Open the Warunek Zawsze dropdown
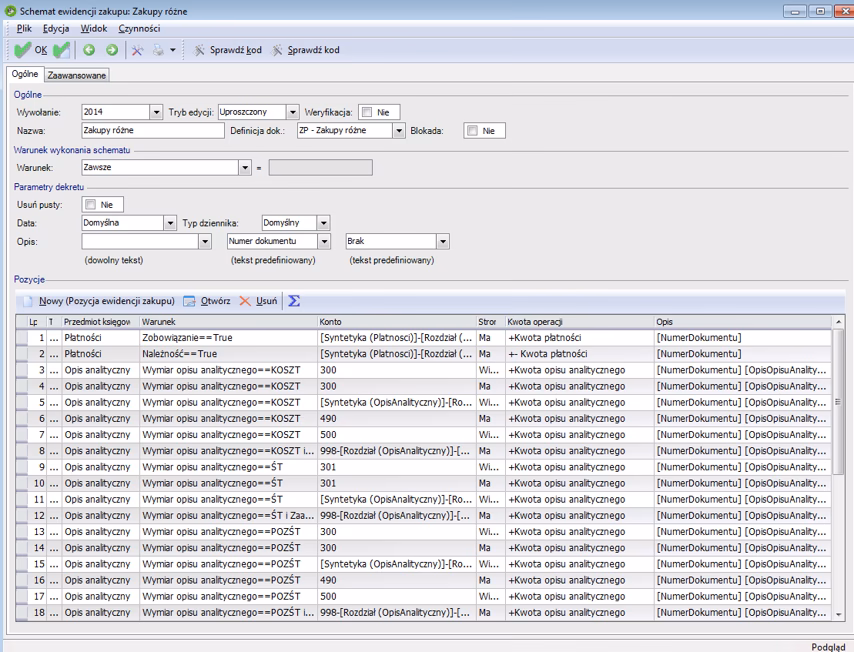Image resolution: width=854 pixels, height=652 pixels. (244, 167)
